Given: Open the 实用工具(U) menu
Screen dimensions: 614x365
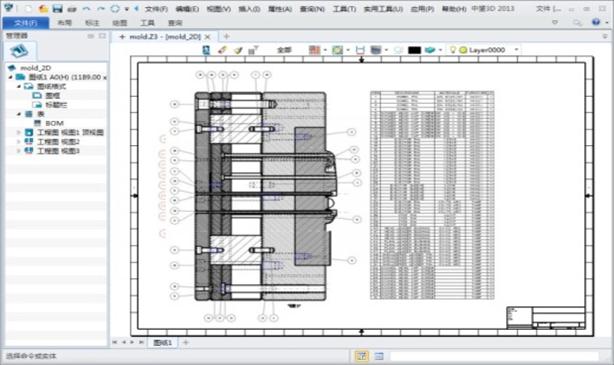Looking at the screenshot, I should (x=383, y=9).
